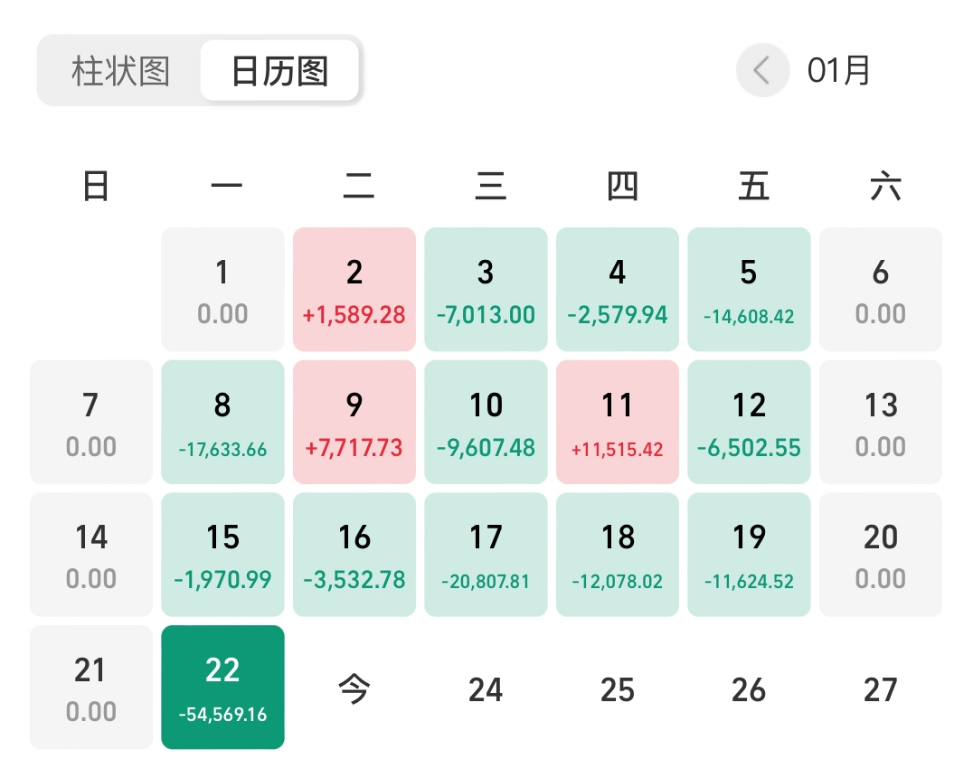Select day 13 calendar cell
Screen dimensions: 970x771
click(880, 422)
